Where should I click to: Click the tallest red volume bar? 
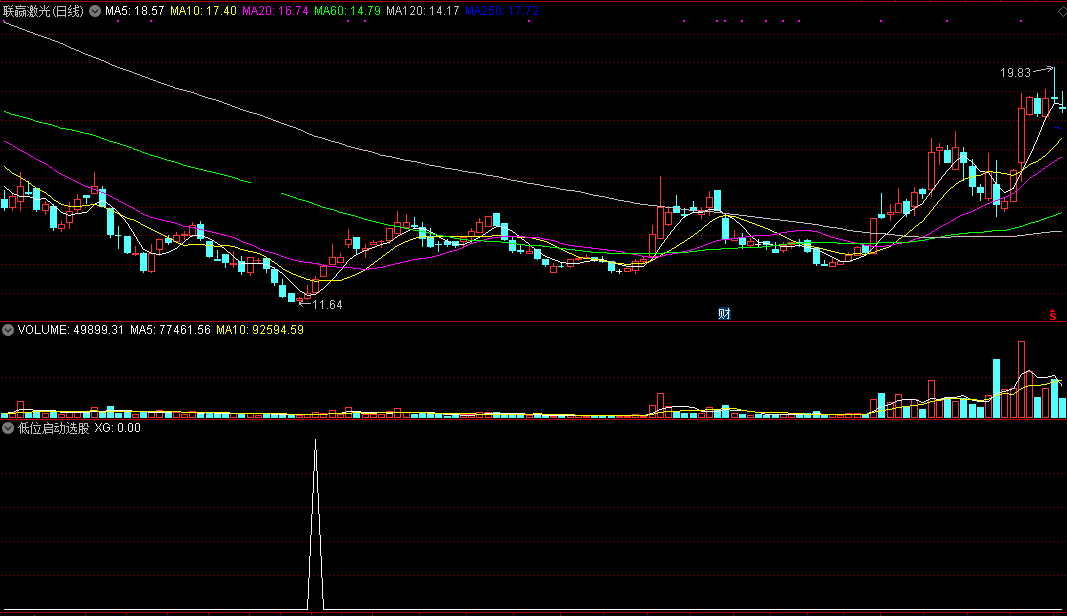click(x=1021, y=380)
